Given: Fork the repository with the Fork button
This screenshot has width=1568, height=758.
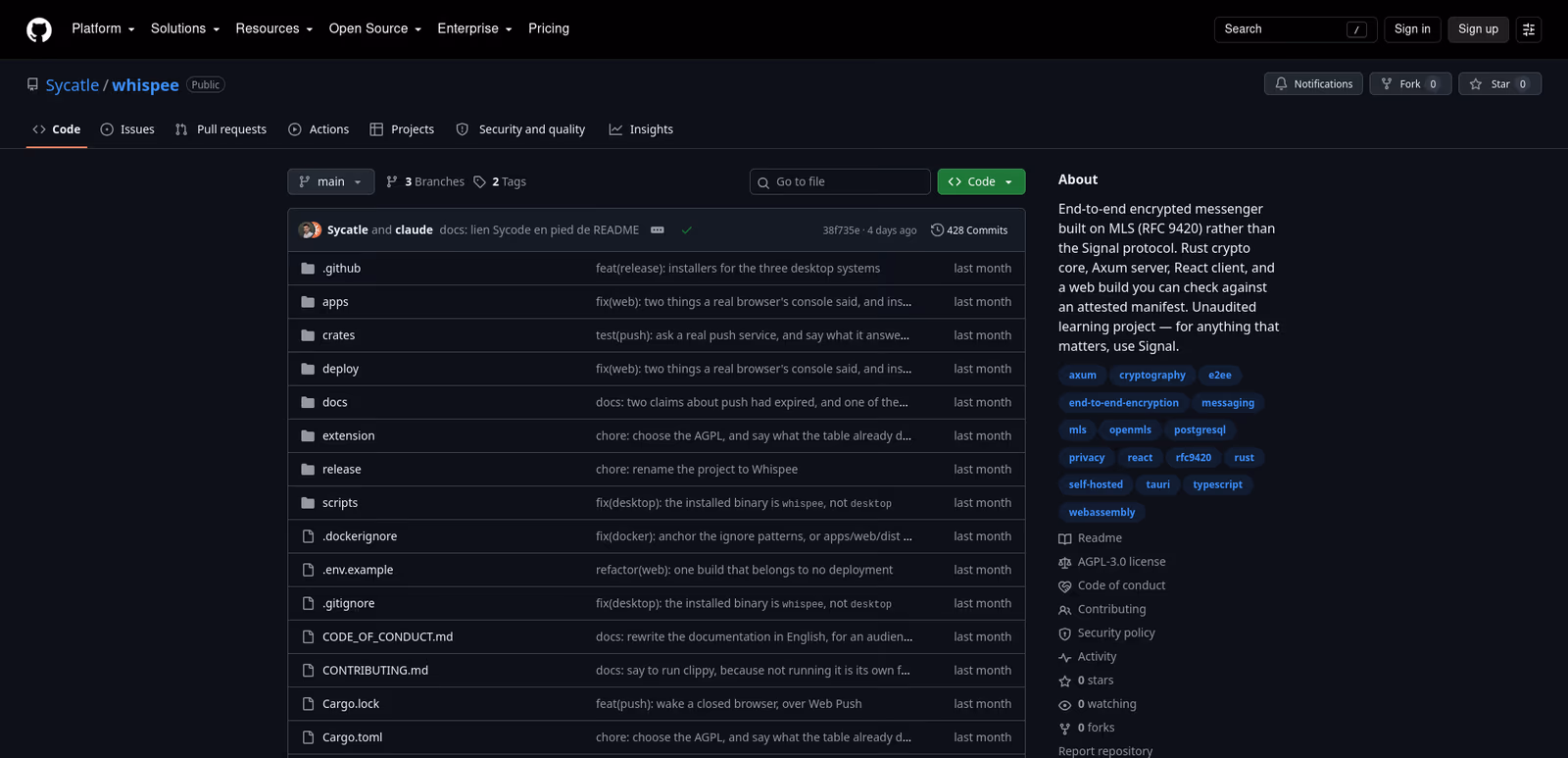Looking at the screenshot, I should pyautogui.click(x=1410, y=84).
